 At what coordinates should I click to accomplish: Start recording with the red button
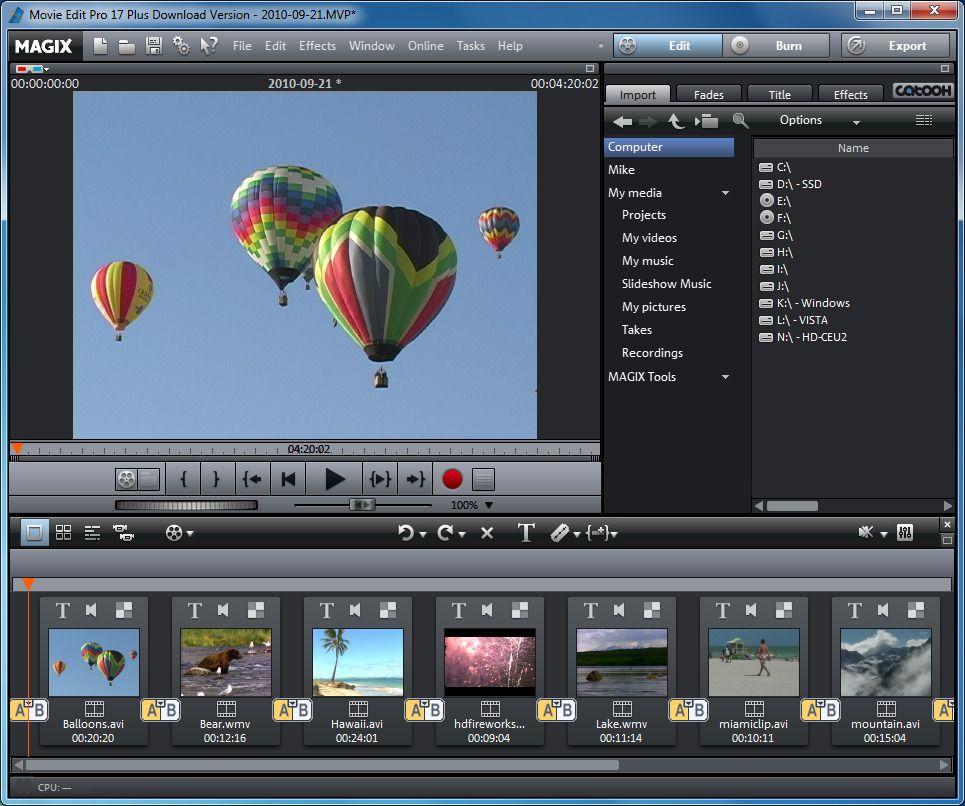point(452,479)
